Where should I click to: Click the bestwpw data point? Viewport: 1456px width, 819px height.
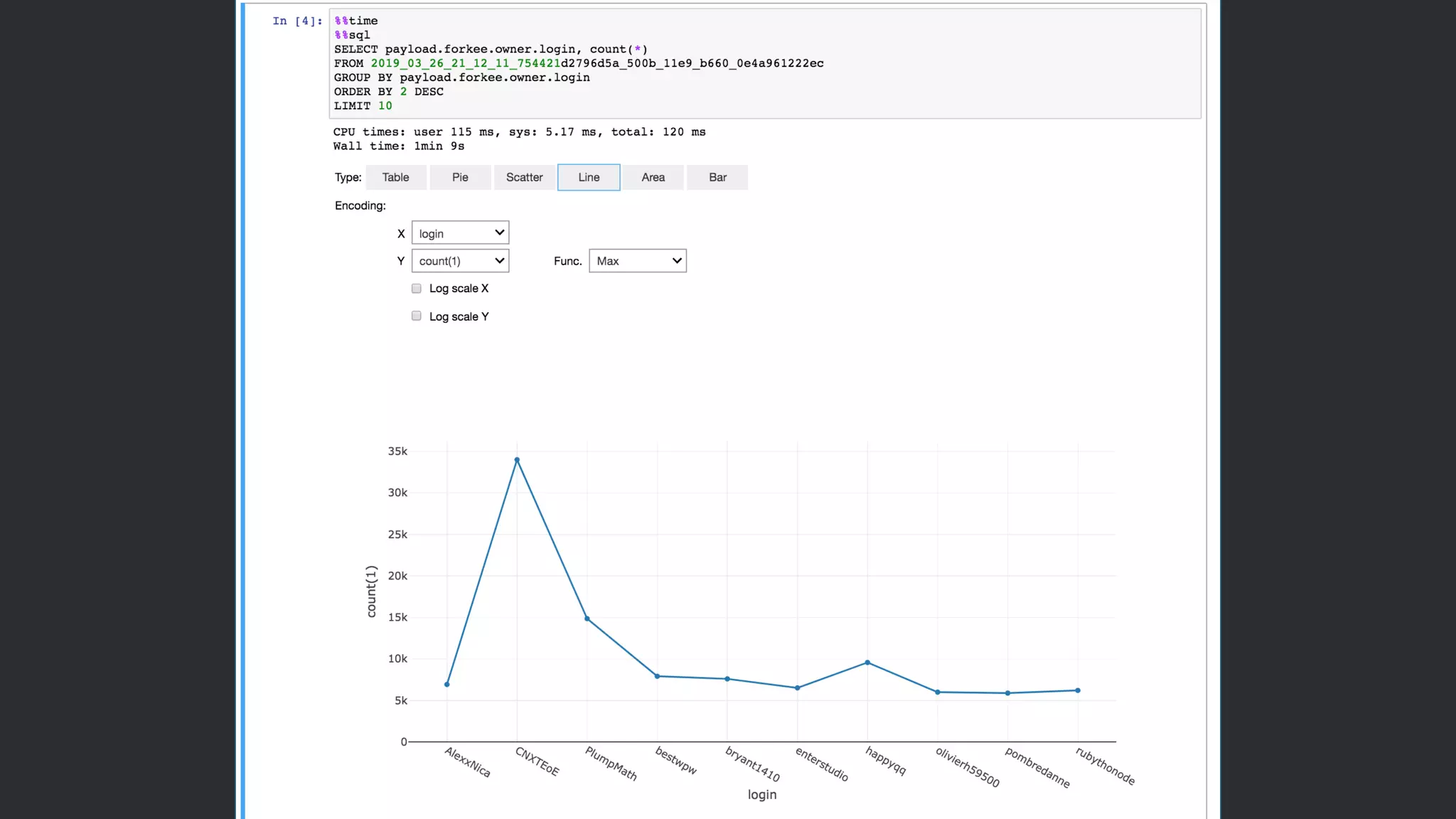point(657,676)
